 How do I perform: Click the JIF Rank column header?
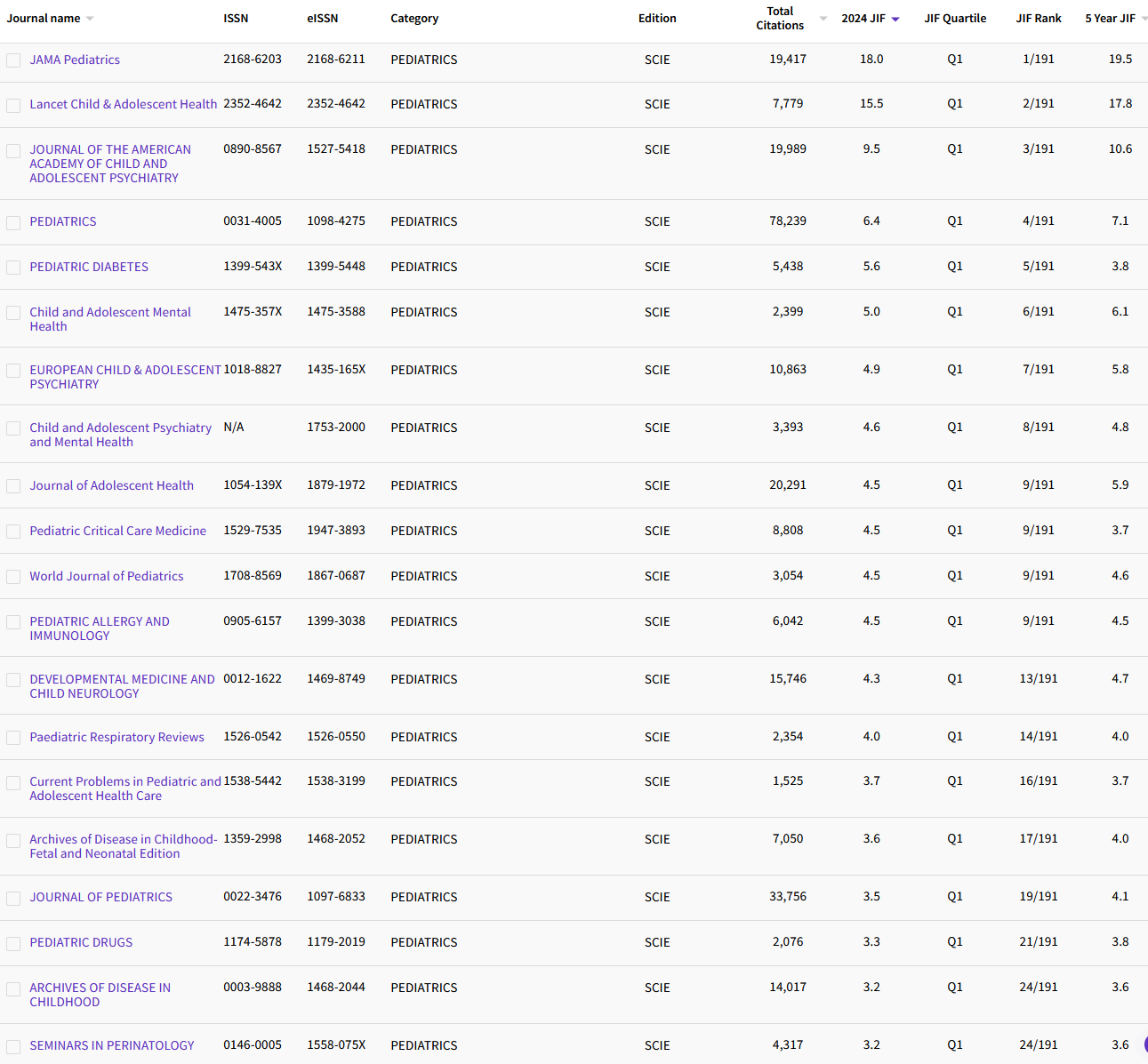point(1038,19)
